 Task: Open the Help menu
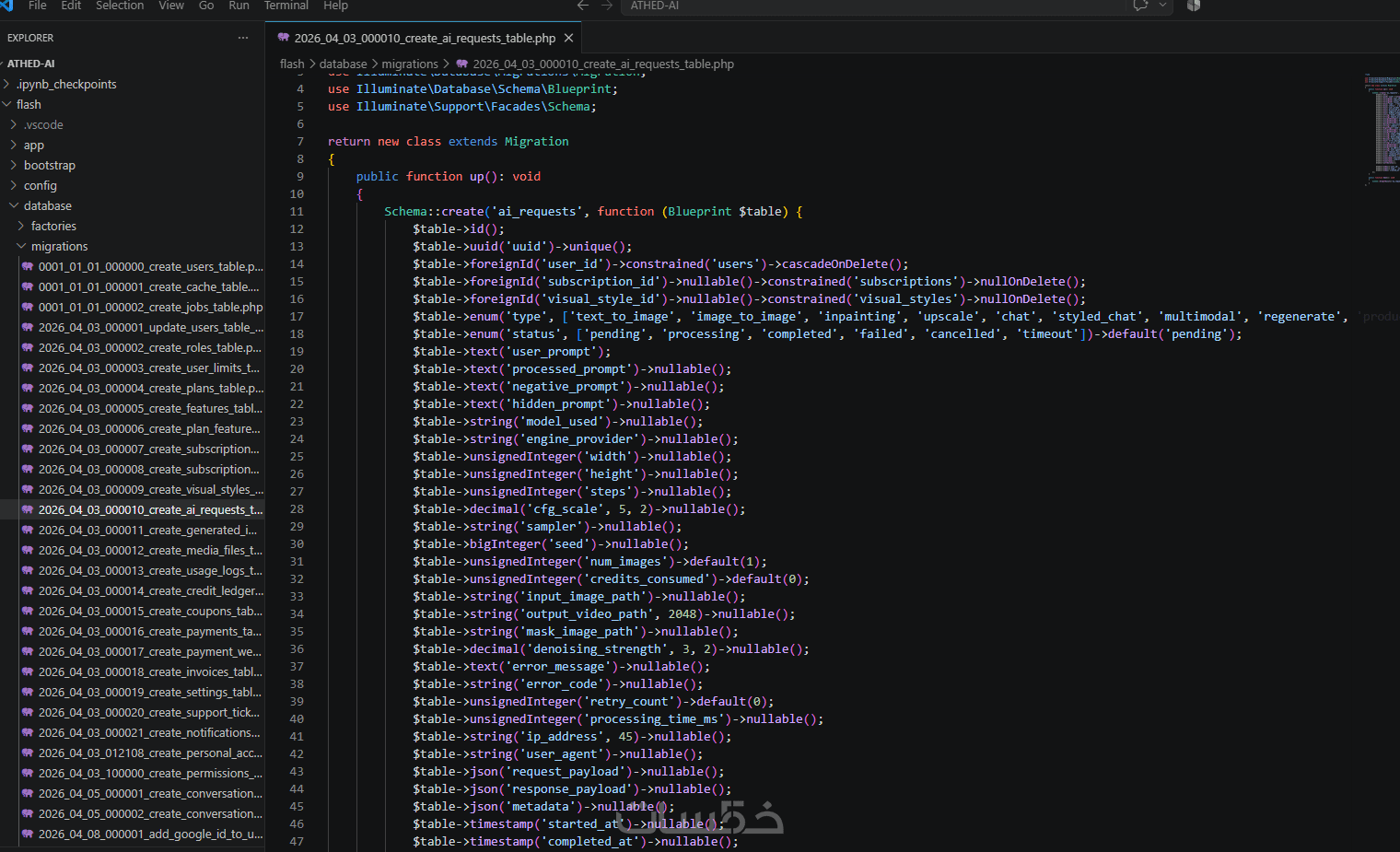click(x=335, y=6)
